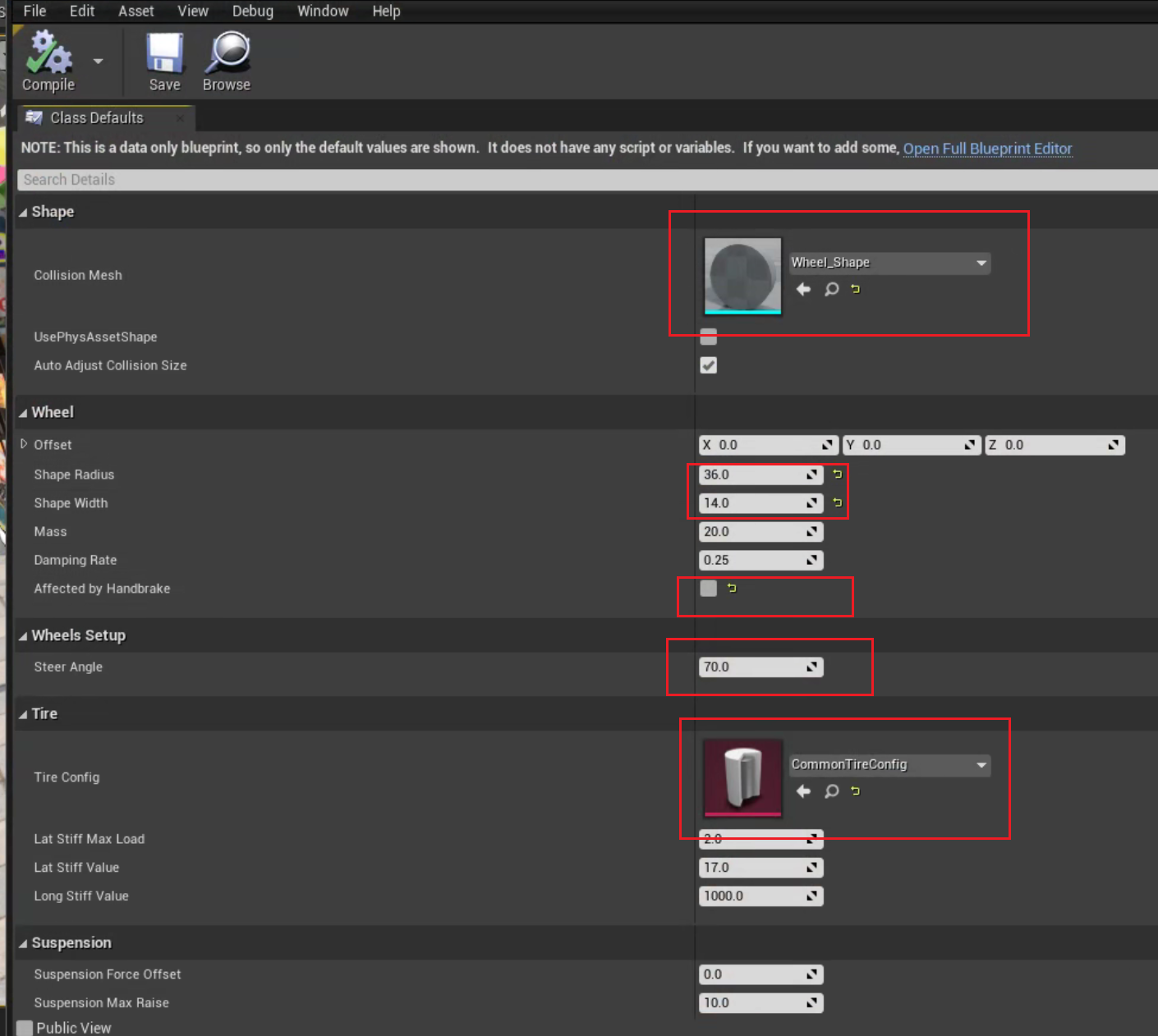
Task: Expand the Offset property row
Action: tap(24, 444)
